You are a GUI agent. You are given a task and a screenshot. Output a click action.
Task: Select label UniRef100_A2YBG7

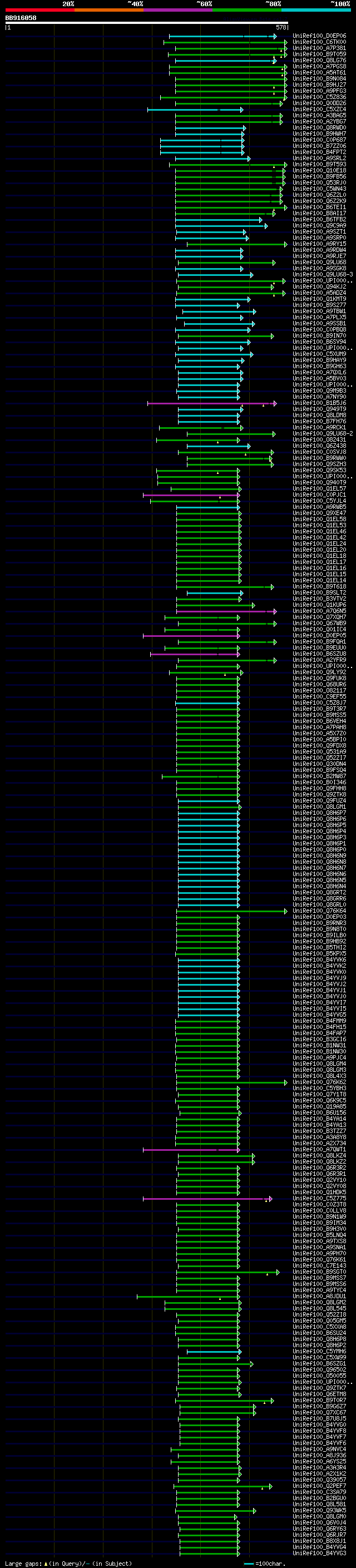[x=319, y=122]
